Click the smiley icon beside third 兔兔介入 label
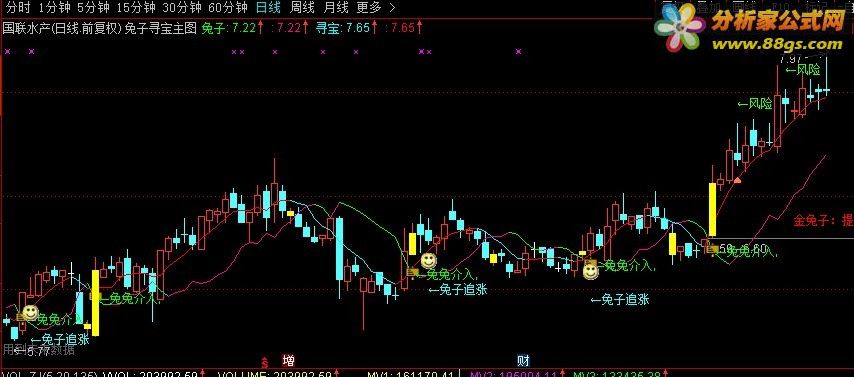The height and width of the screenshot is (377, 854). [590, 271]
